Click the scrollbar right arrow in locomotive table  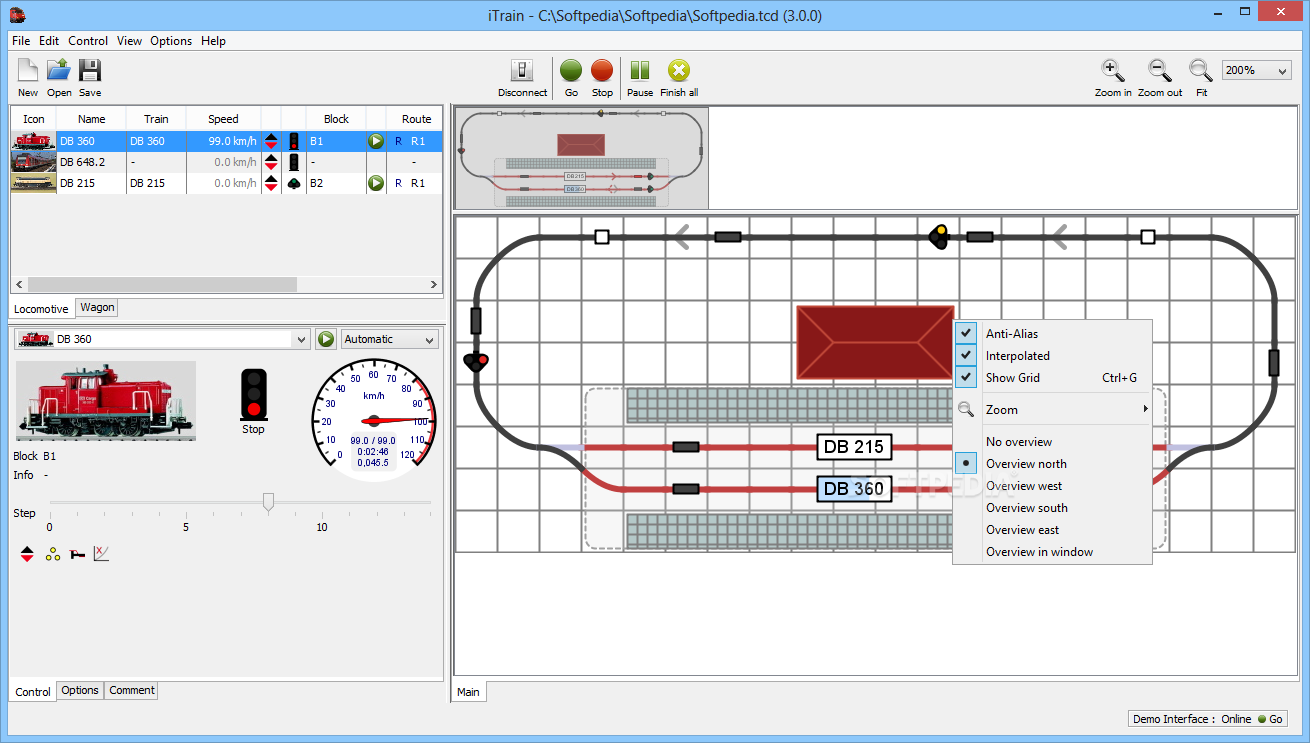click(x=434, y=285)
